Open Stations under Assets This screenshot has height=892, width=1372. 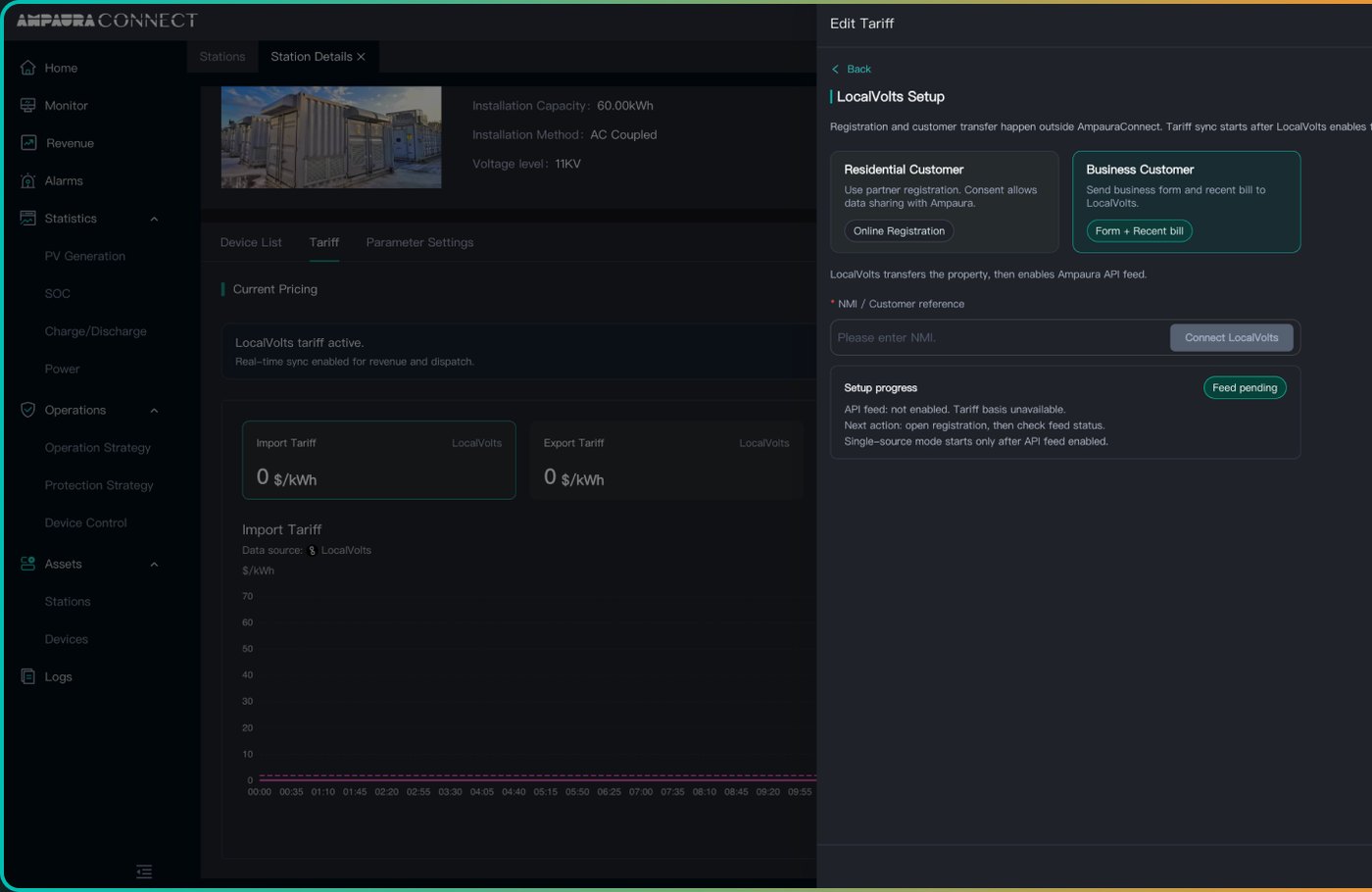[x=67, y=601]
